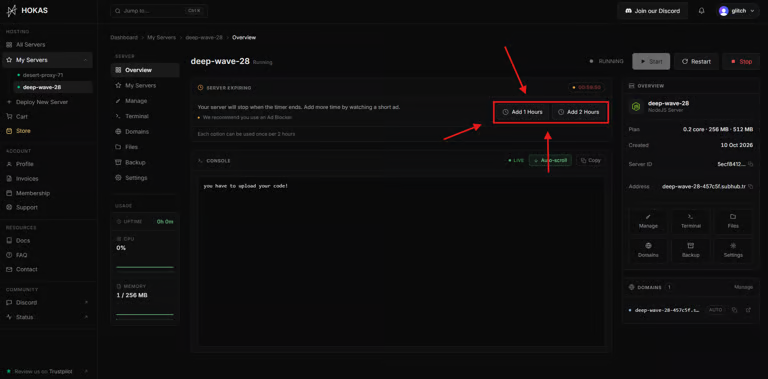Focus the Jump to search field

(x=159, y=11)
